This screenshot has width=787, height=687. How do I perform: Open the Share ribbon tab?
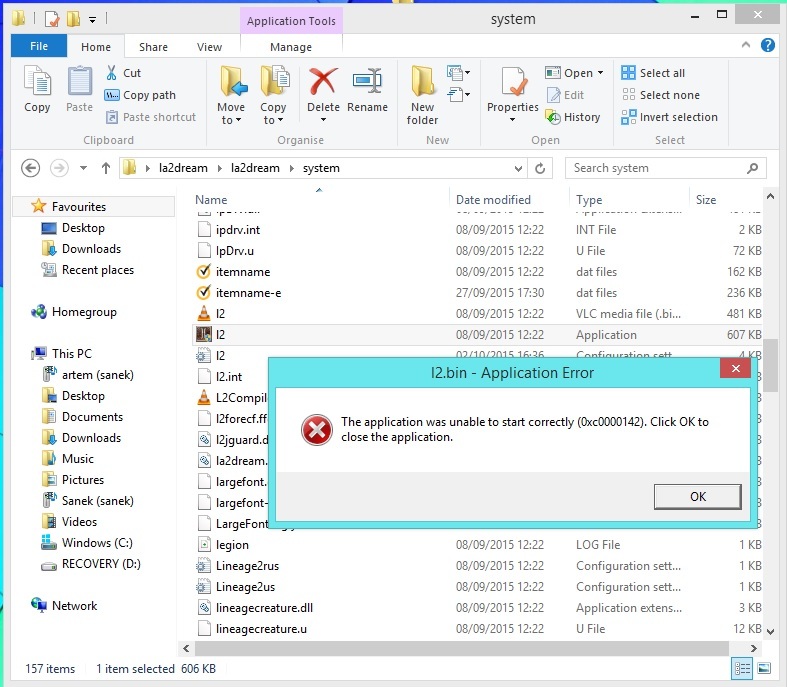[153, 47]
